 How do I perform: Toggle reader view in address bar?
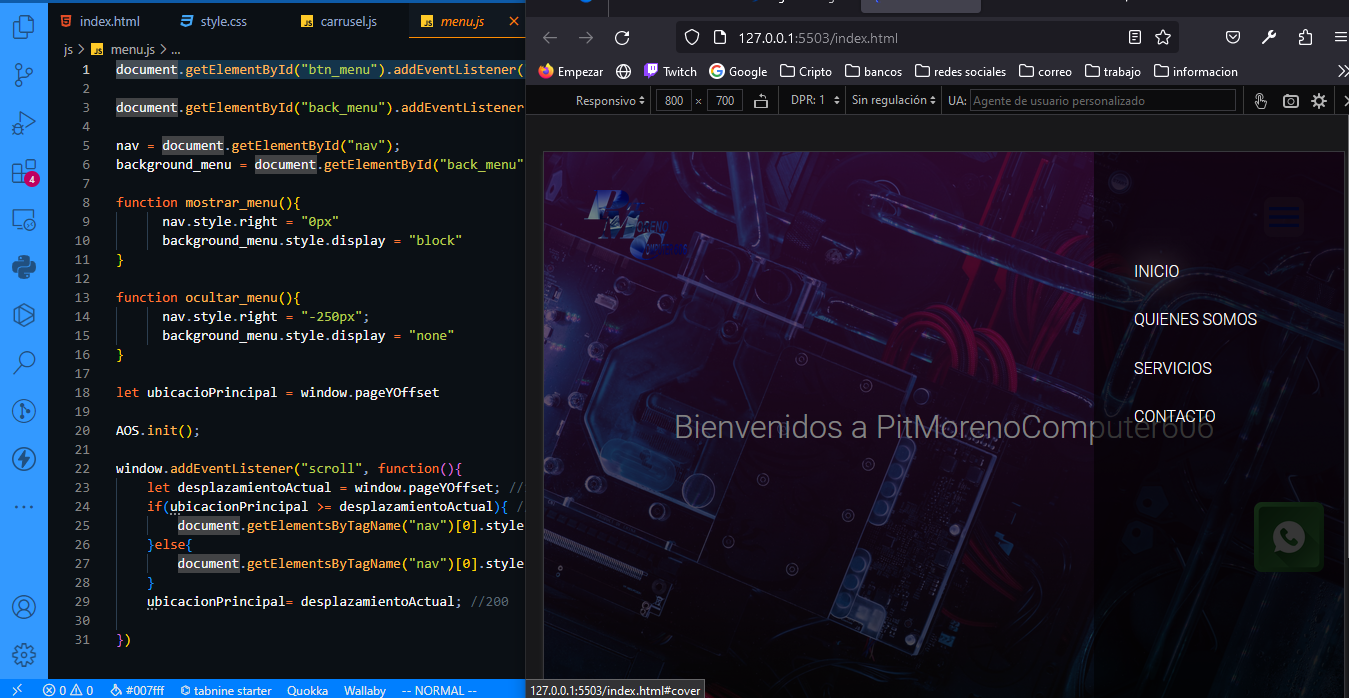pyautogui.click(x=1135, y=38)
